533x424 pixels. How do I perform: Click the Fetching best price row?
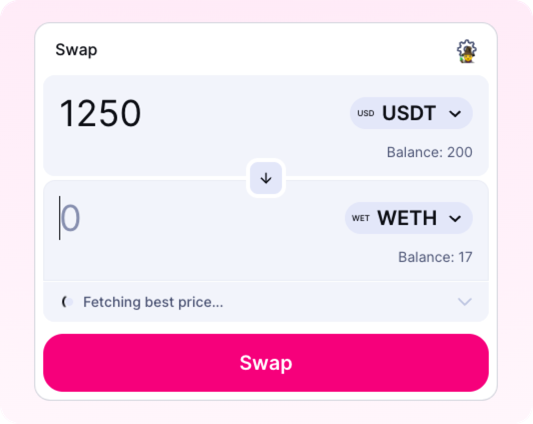click(x=266, y=302)
